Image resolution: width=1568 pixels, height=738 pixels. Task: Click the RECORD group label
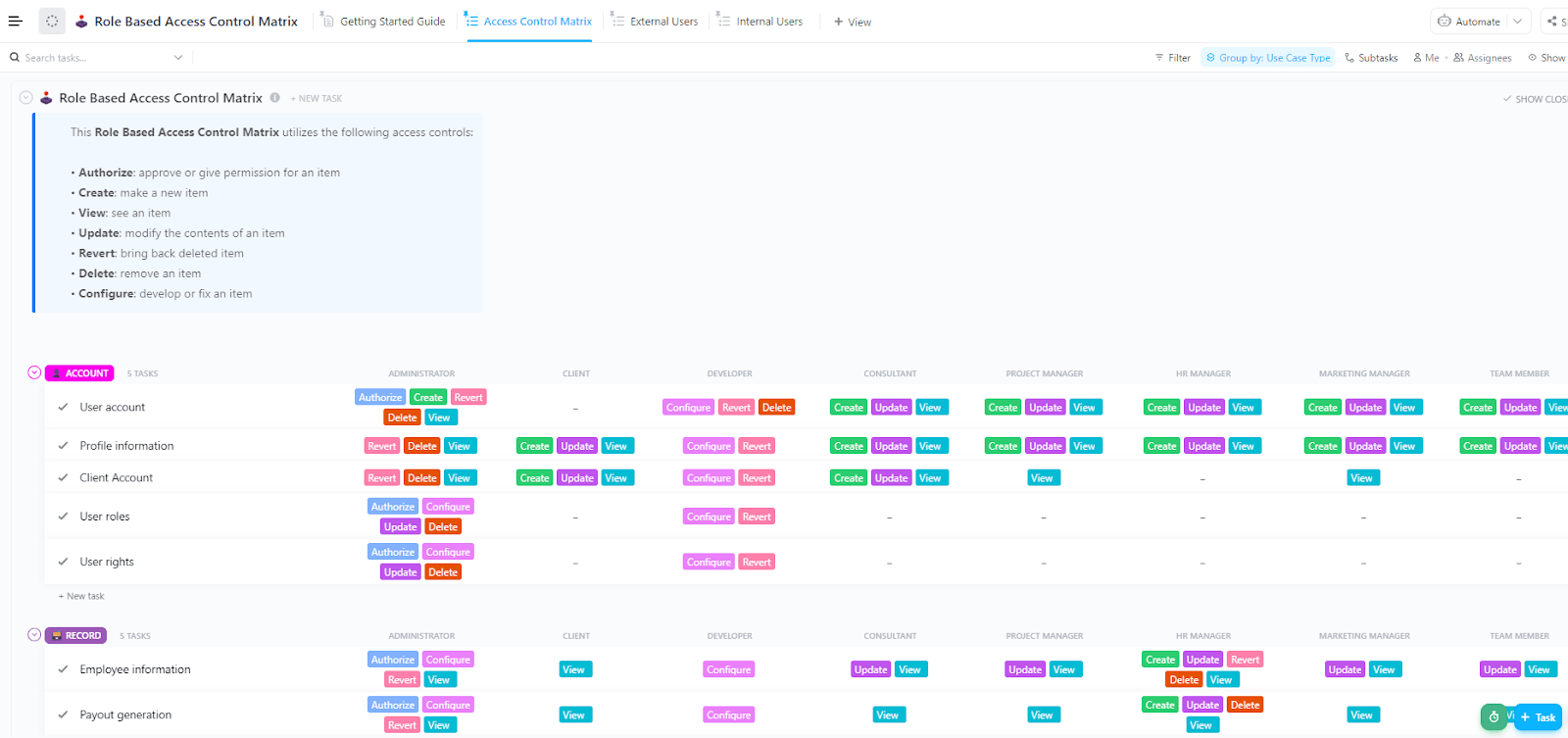pyautogui.click(x=75, y=636)
